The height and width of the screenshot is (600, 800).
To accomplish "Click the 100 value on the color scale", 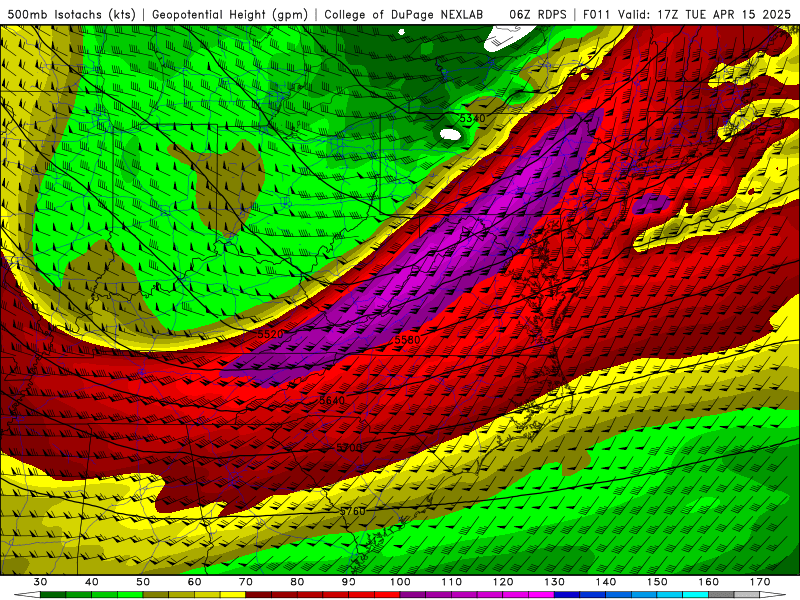I will coord(401,582).
